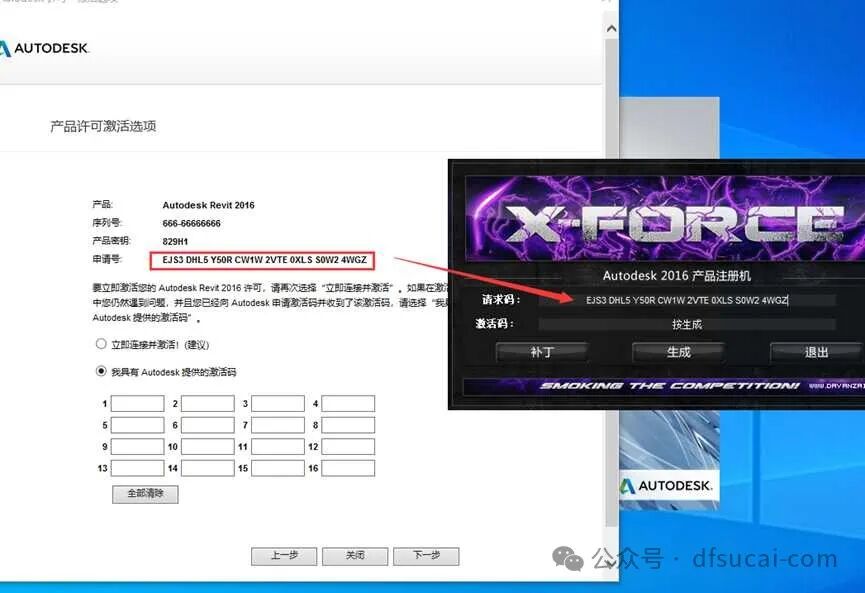The width and height of the screenshot is (865, 593).
Task: Click the request code EJS3 DHL5 text
Action: pyautogui.click(x=264, y=260)
